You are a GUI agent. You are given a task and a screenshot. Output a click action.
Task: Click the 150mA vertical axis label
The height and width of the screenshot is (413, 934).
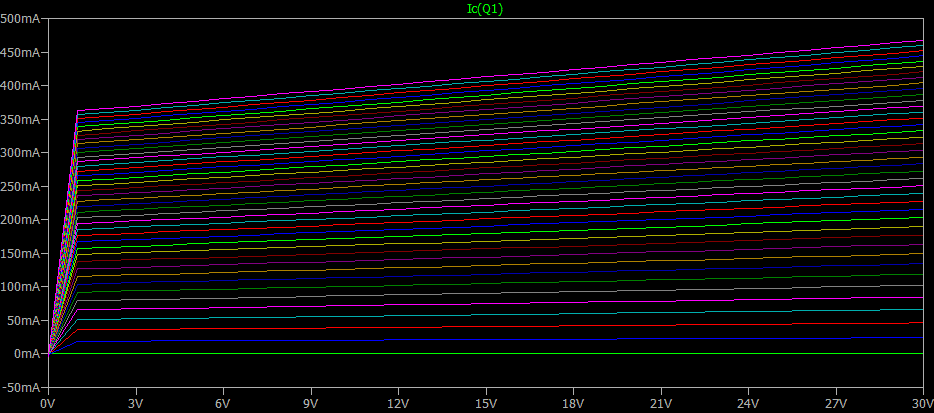tap(20, 253)
